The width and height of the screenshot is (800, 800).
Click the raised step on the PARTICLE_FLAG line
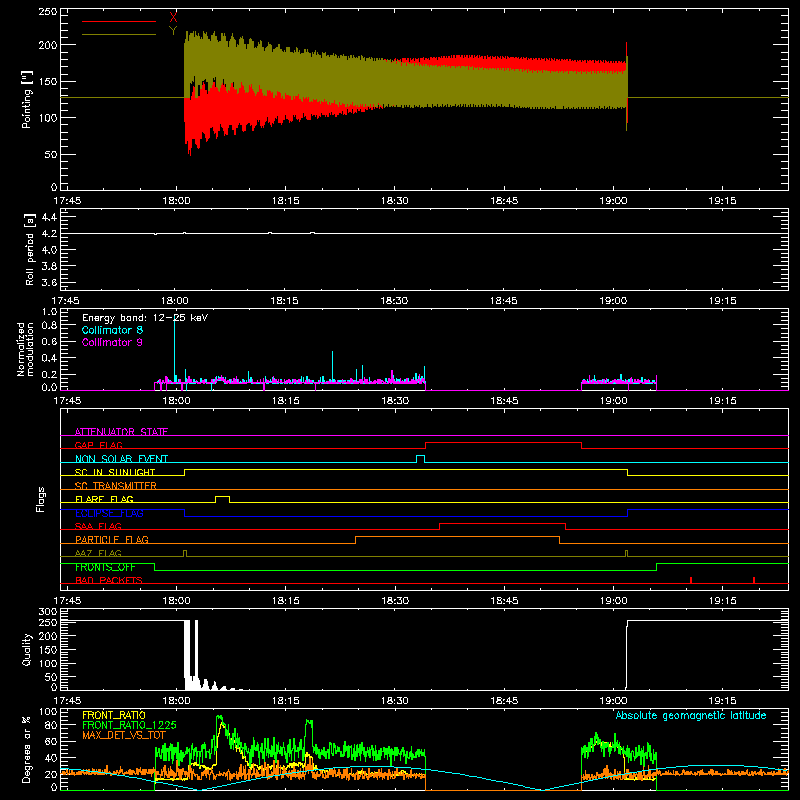(x=458, y=537)
